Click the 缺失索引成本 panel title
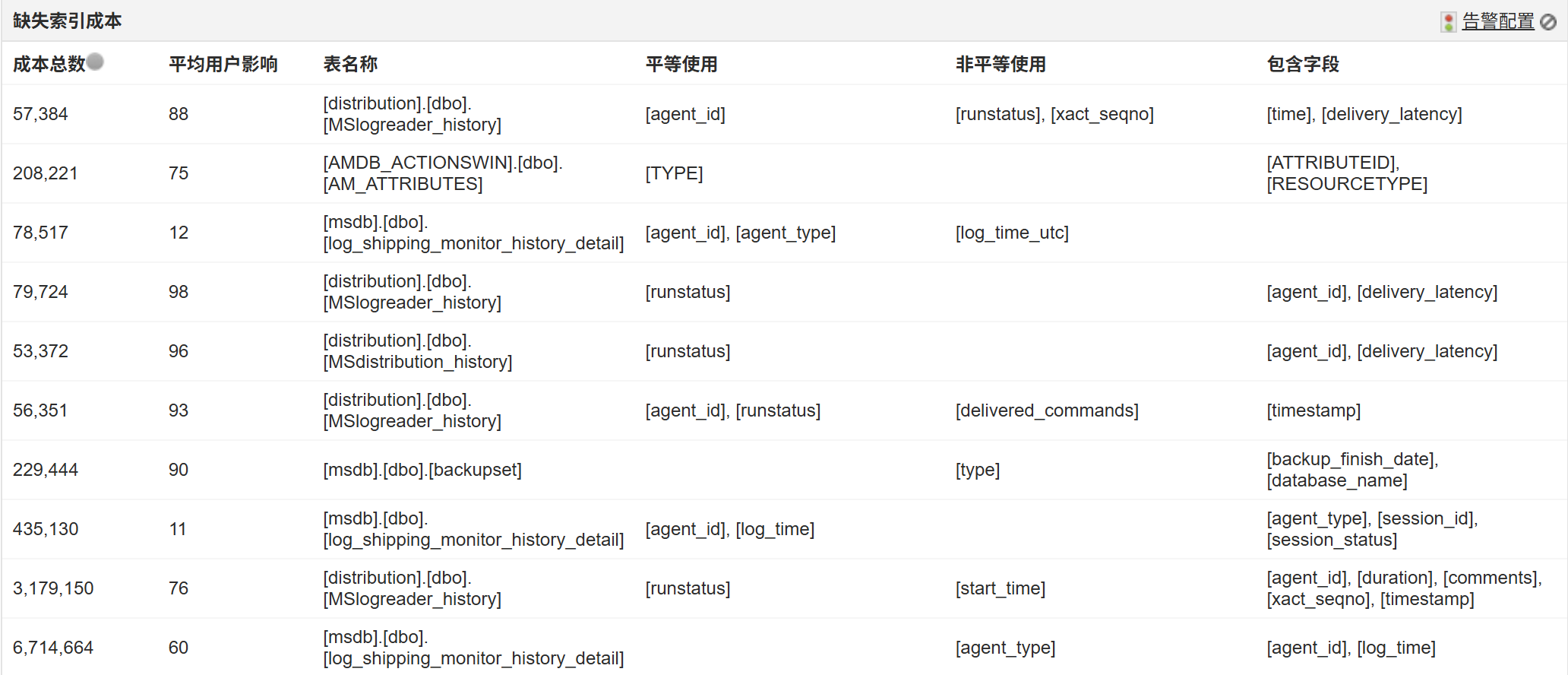The image size is (1568, 675). click(x=67, y=21)
